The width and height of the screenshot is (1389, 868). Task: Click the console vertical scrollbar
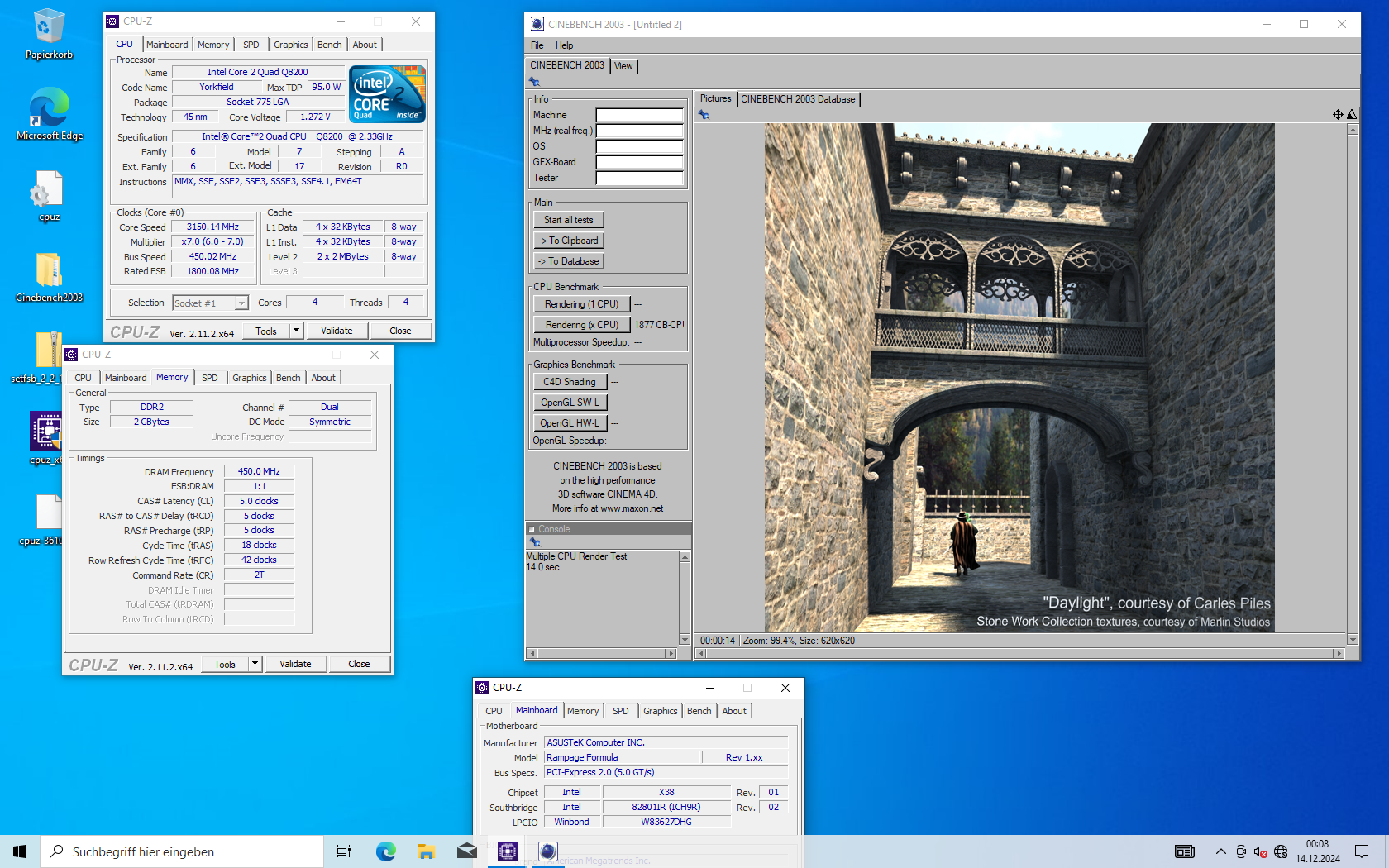point(685,599)
